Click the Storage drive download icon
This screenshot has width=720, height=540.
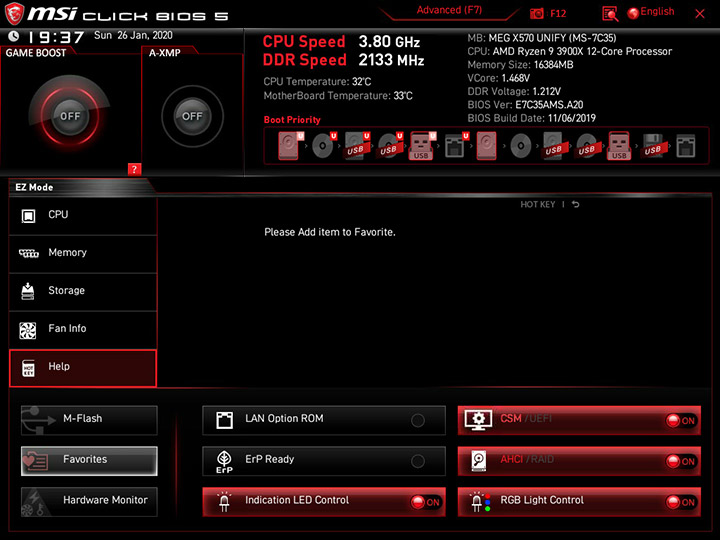tap(28, 291)
